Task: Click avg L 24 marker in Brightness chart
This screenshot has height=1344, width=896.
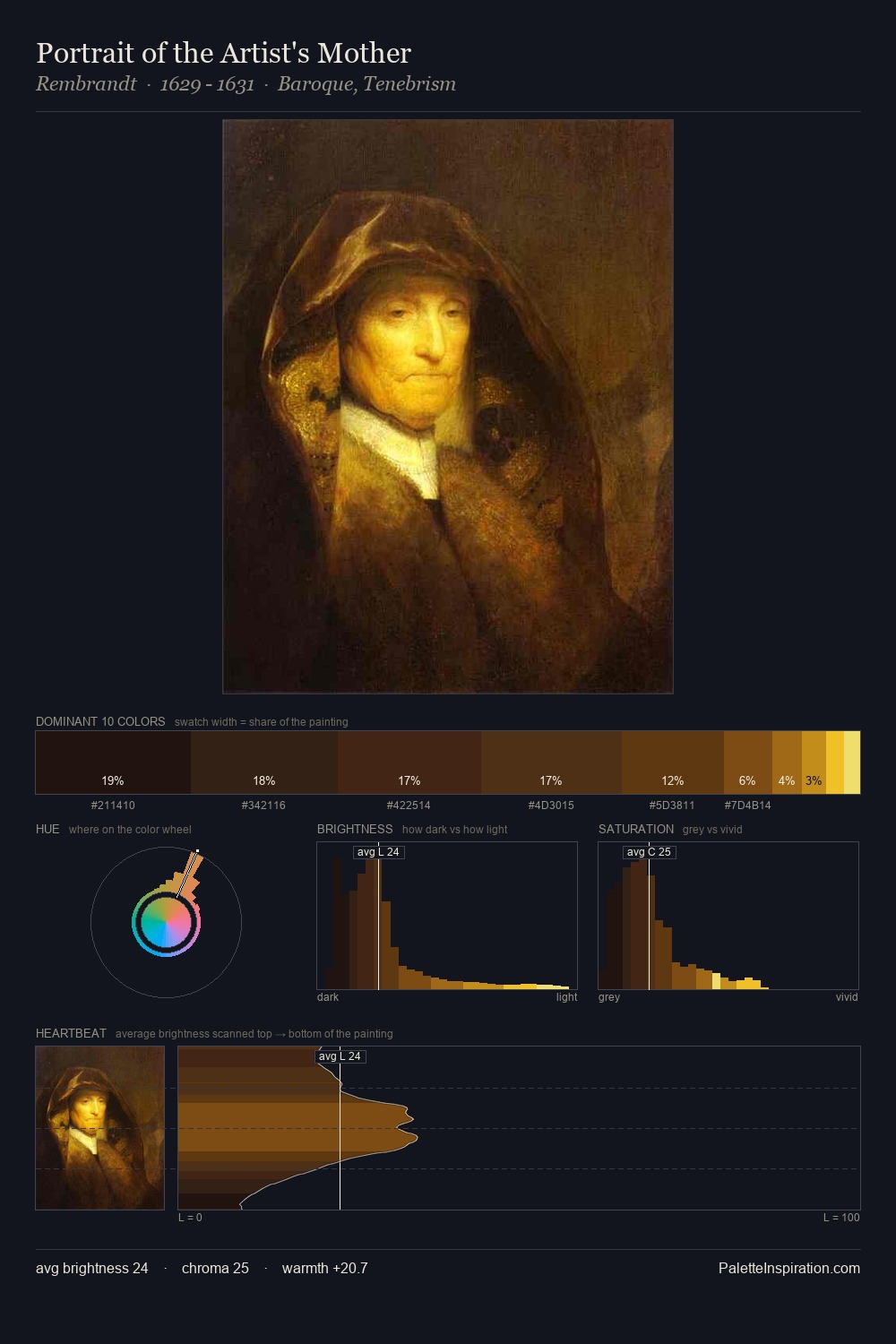Action: pos(378,852)
